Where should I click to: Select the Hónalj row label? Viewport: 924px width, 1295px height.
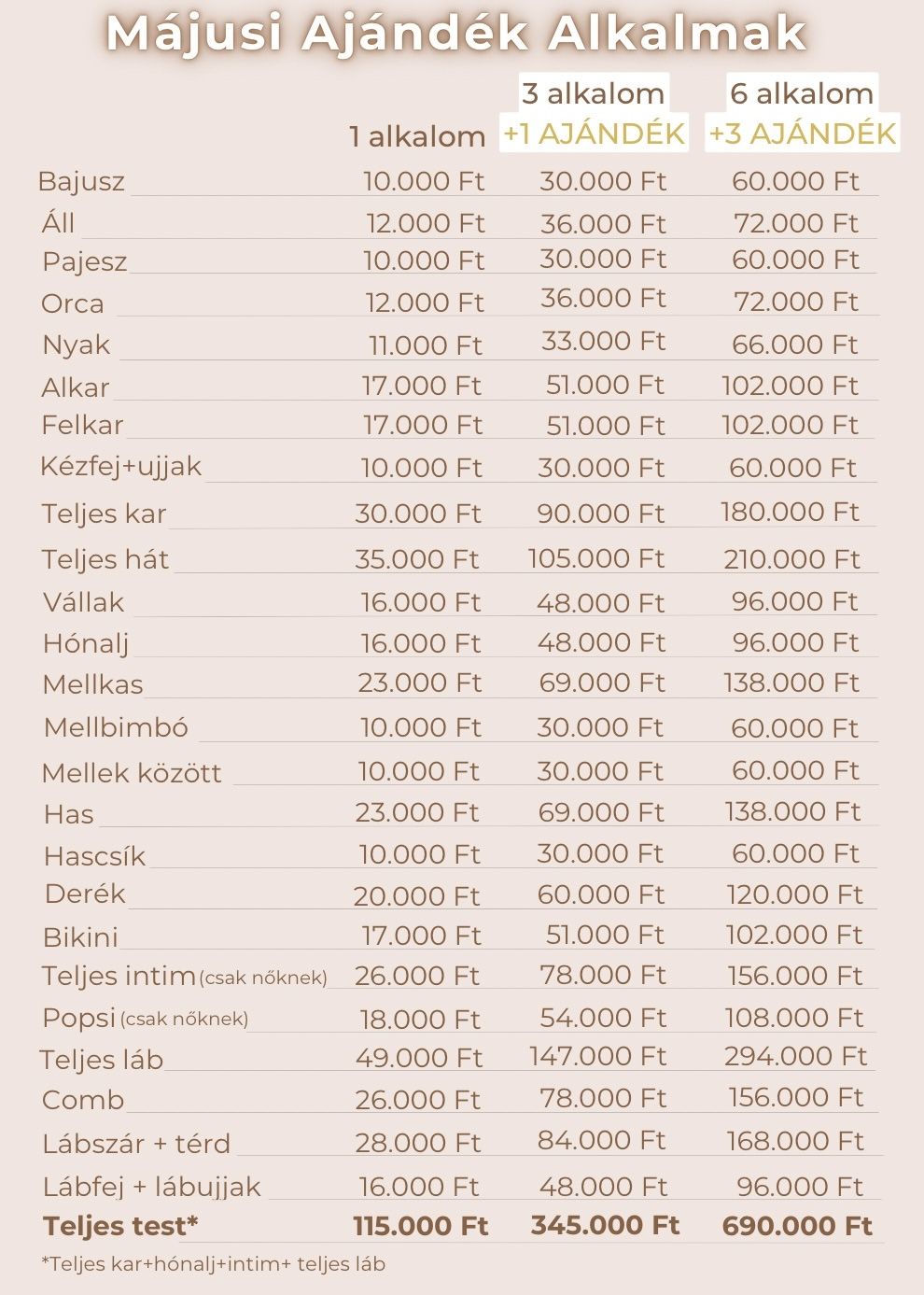(x=86, y=643)
